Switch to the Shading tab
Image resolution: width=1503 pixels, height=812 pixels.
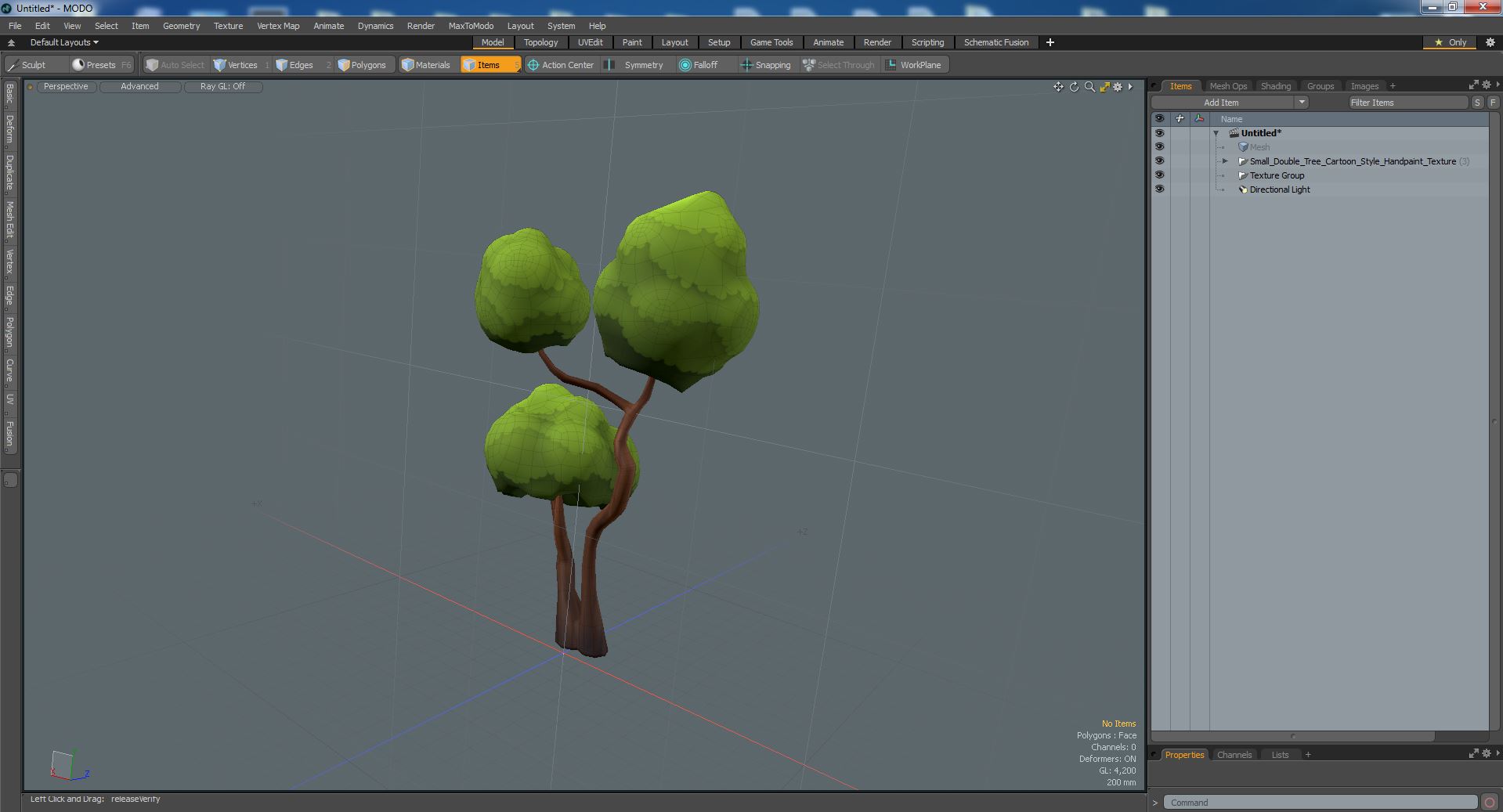point(1275,86)
